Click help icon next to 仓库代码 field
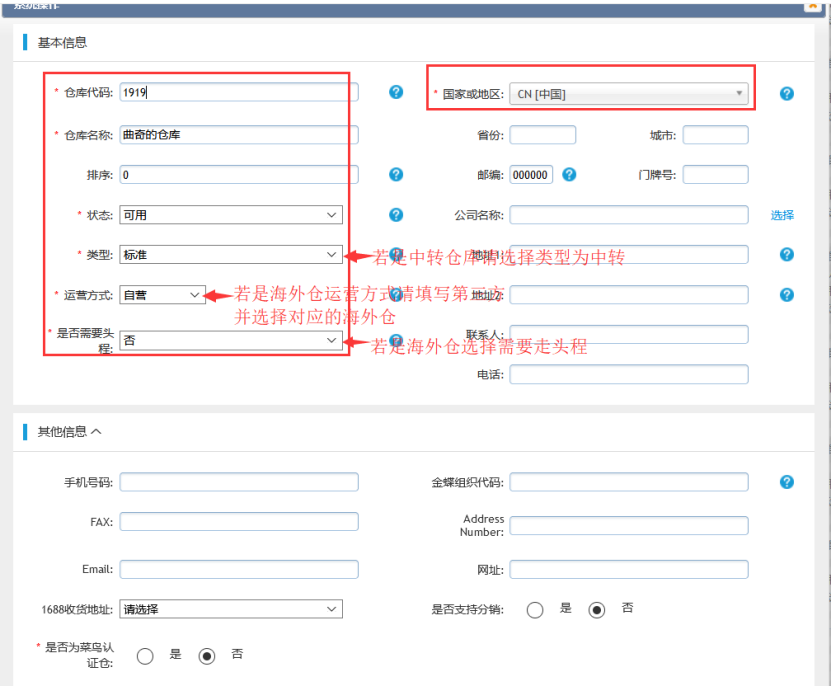831x686 pixels. point(396,92)
